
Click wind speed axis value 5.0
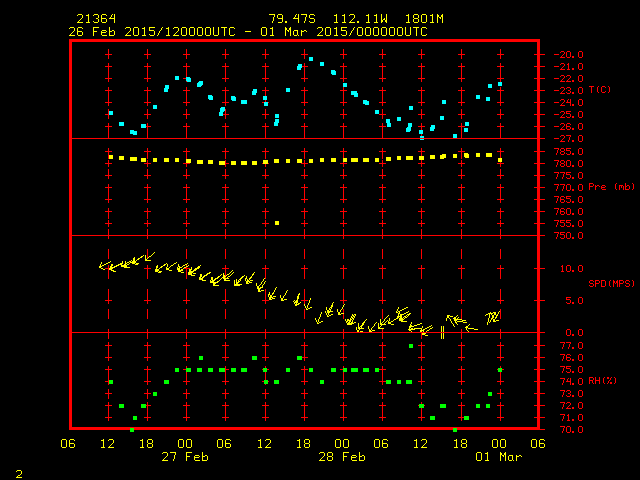click(574, 301)
